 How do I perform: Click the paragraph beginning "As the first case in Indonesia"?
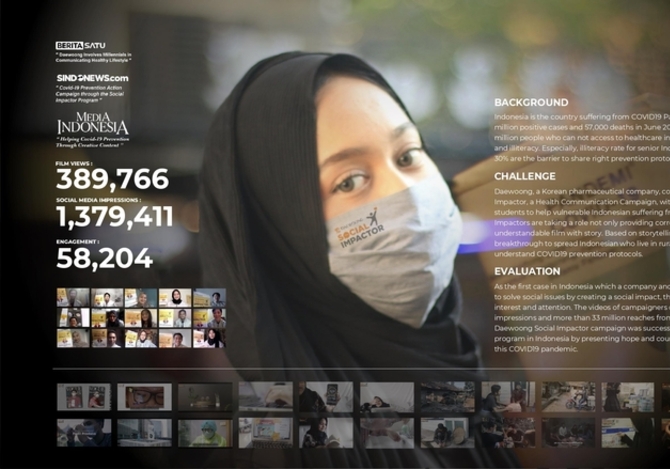582,318
